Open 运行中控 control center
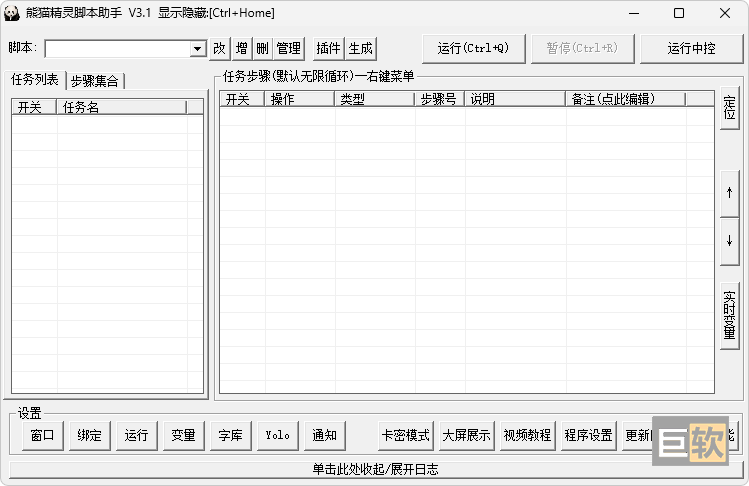 click(x=692, y=48)
